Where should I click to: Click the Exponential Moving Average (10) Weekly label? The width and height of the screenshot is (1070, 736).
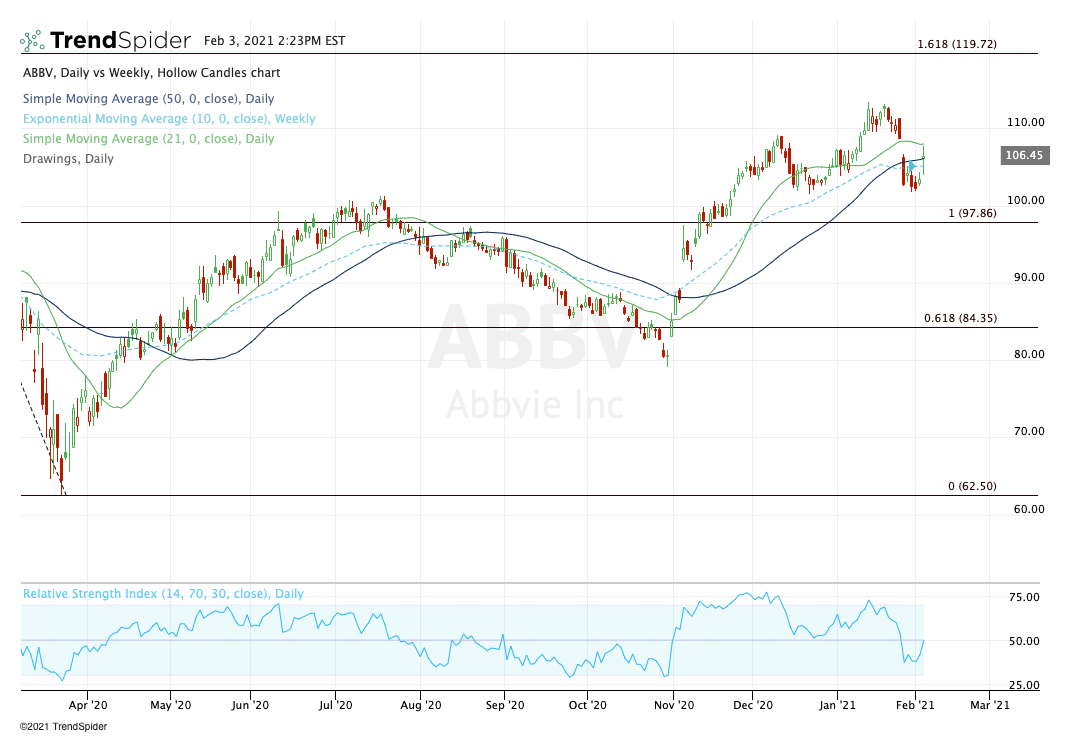[x=169, y=119]
